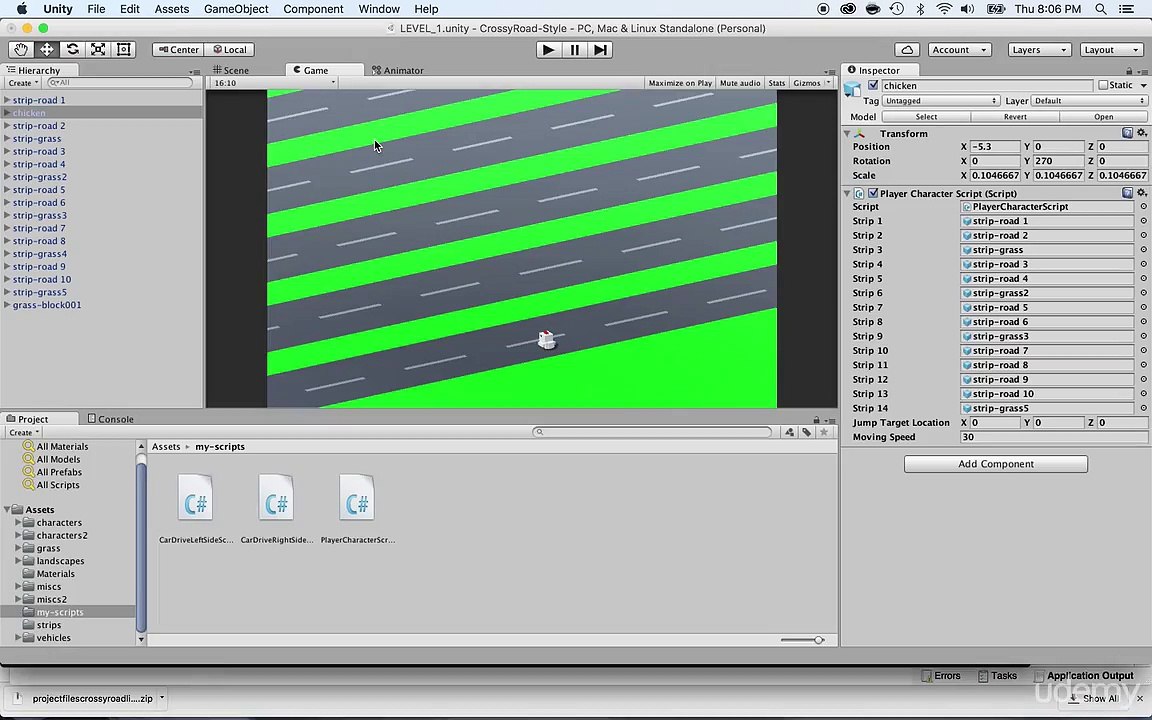1152x720 pixels.
Task: Click object picker for Strip 1 field
Action: [1143, 221]
